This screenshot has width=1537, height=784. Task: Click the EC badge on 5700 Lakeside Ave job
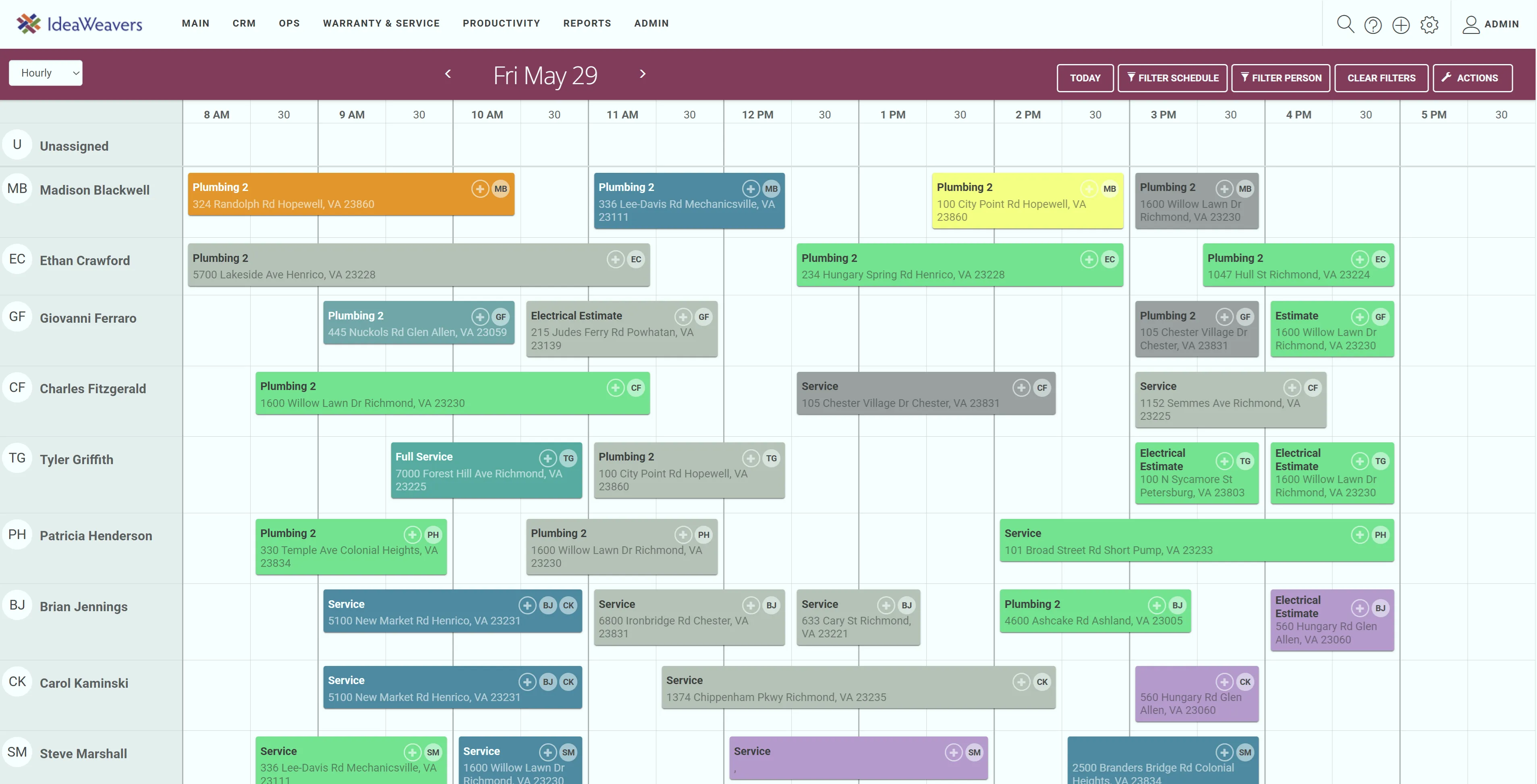click(636, 259)
